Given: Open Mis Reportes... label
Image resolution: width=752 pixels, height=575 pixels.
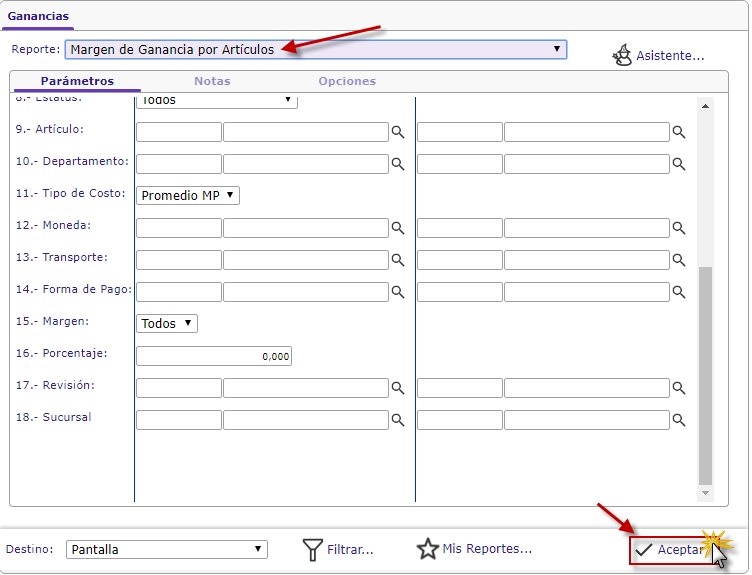Looking at the screenshot, I should tap(487, 549).
